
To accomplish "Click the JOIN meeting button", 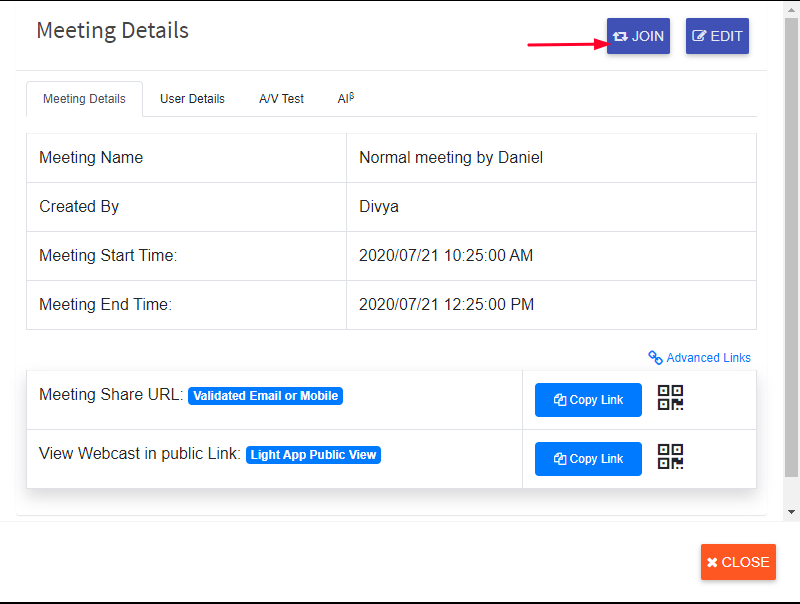I will pos(638,36).
